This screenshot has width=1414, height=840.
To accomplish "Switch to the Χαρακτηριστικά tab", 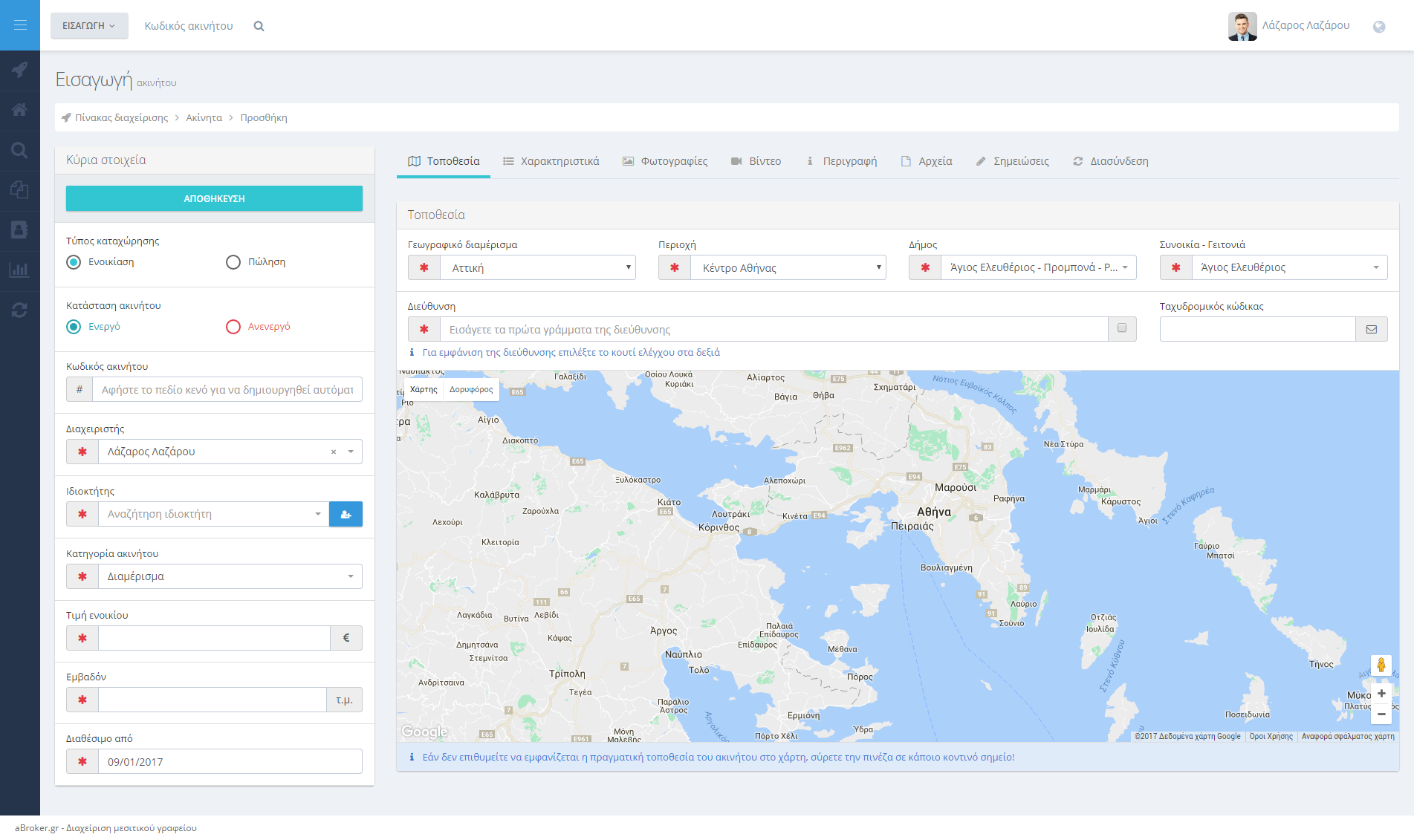I will [551, 161].
